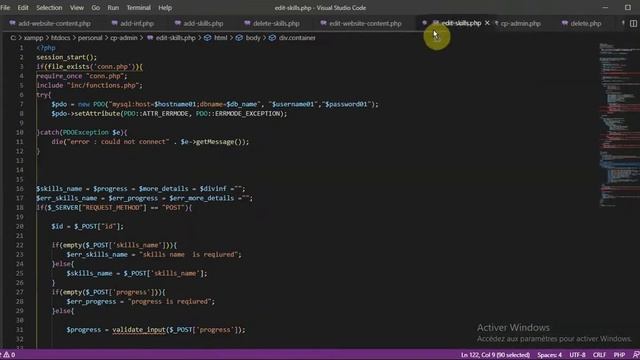
Task: Switch to the edit-website-content.php tab
Action: [x=365, y=24]
